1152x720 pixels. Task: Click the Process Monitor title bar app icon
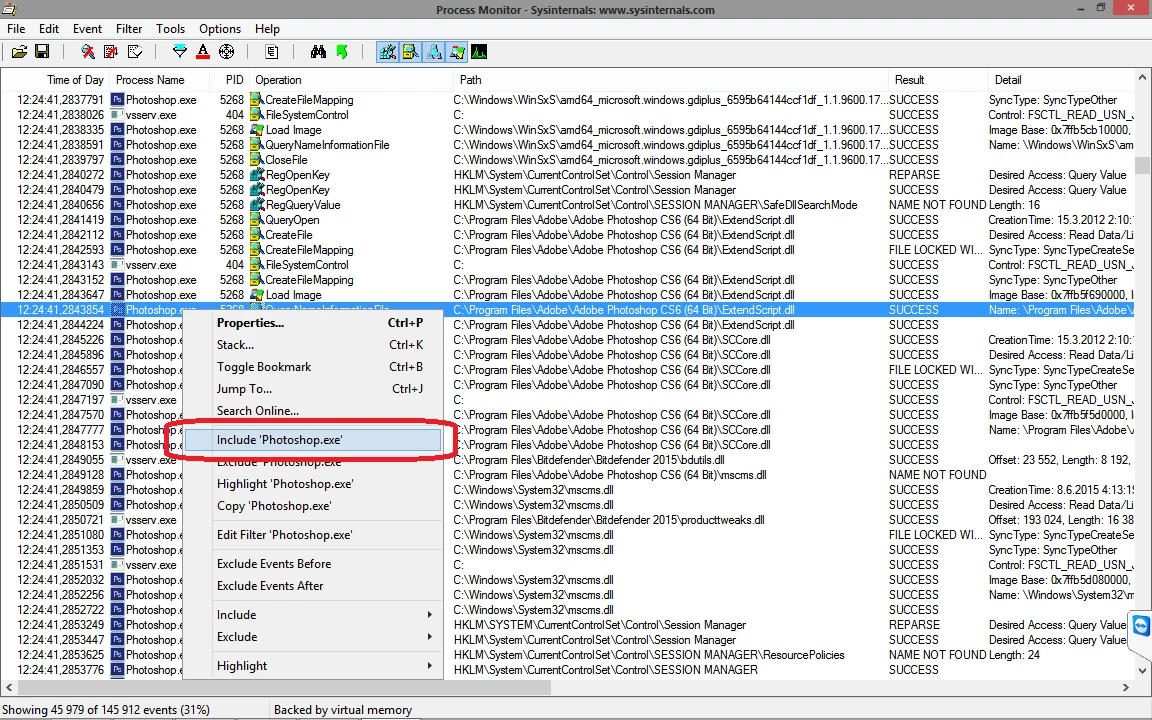coord(9,9)
